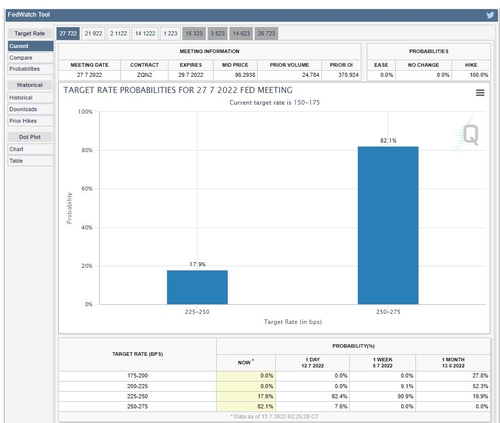Select the 15 323 meeting tab

pos(194,33)
